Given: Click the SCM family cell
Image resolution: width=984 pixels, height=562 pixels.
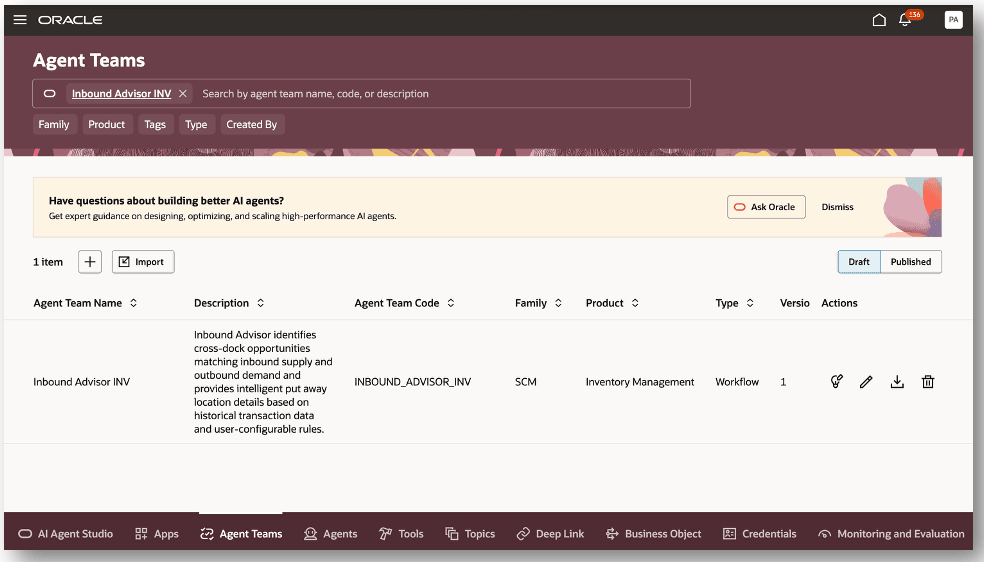Looking at the screenshot, I should [526, 382].
